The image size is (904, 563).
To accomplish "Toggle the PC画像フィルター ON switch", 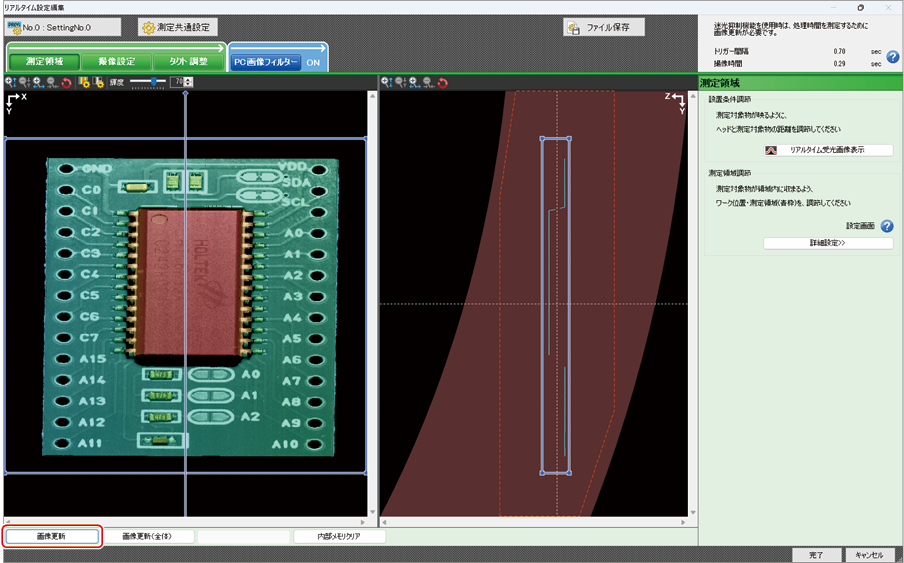I will [x=313, y=62].
